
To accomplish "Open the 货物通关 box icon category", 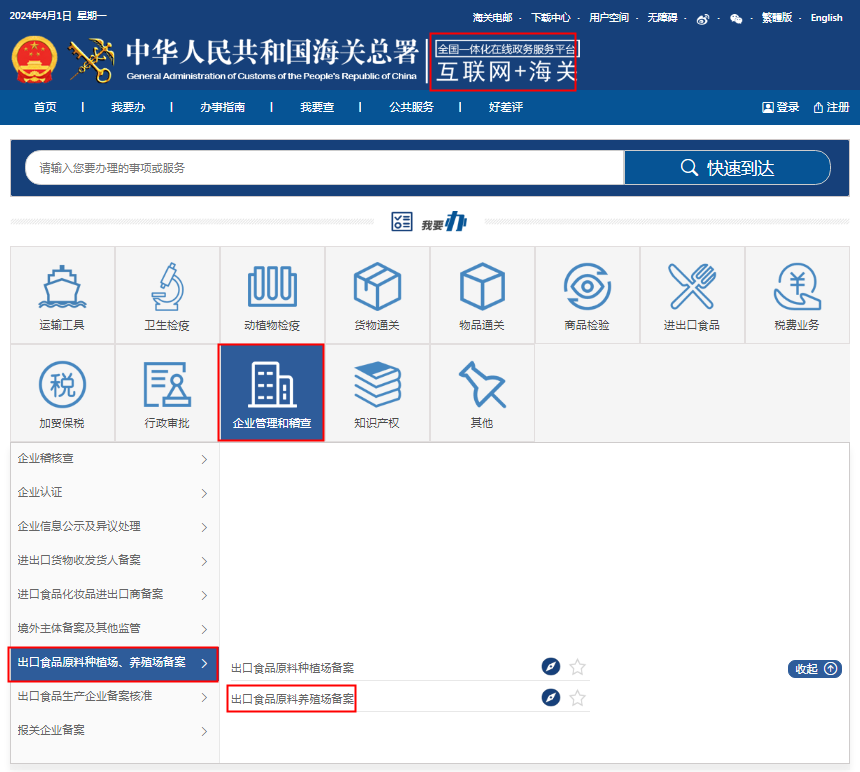I will (x=377, y=295).
